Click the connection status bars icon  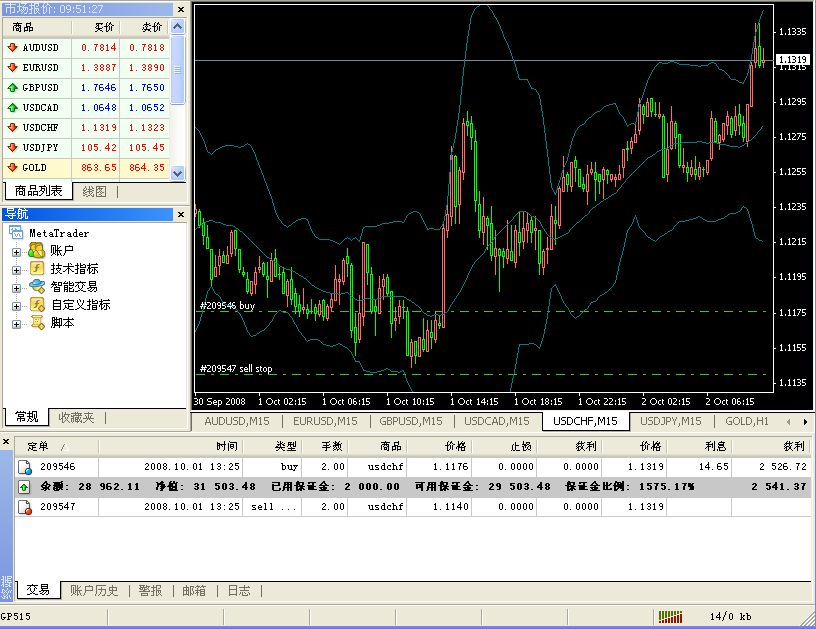669,616
